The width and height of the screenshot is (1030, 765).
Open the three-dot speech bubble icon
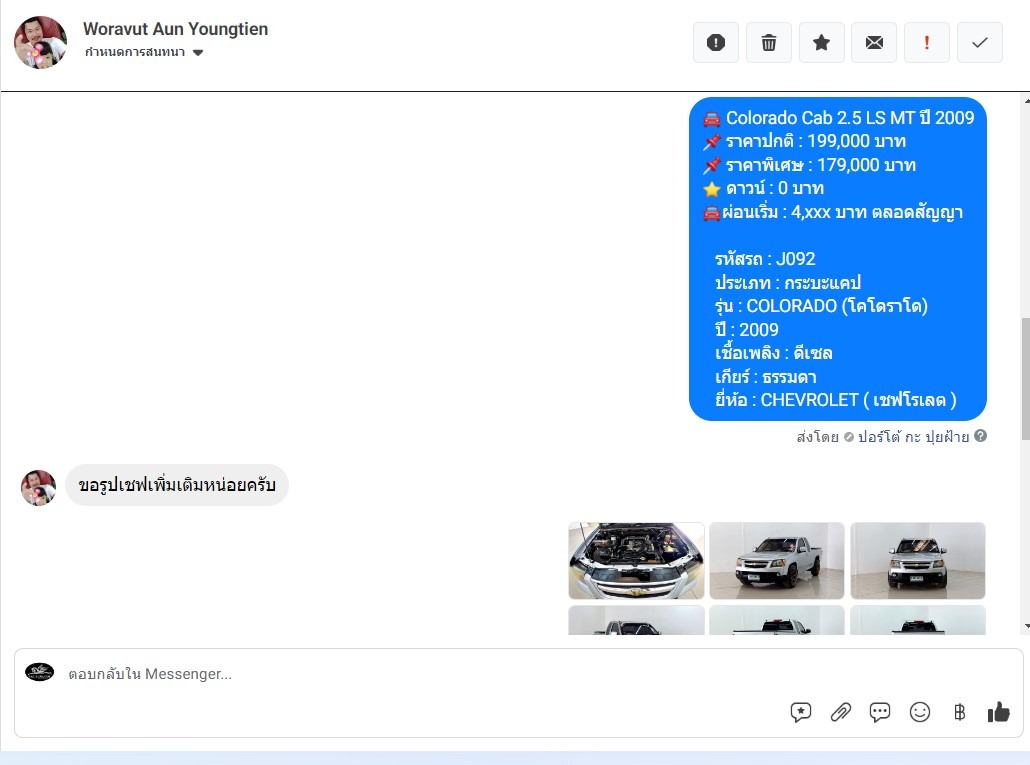(880, 712)
